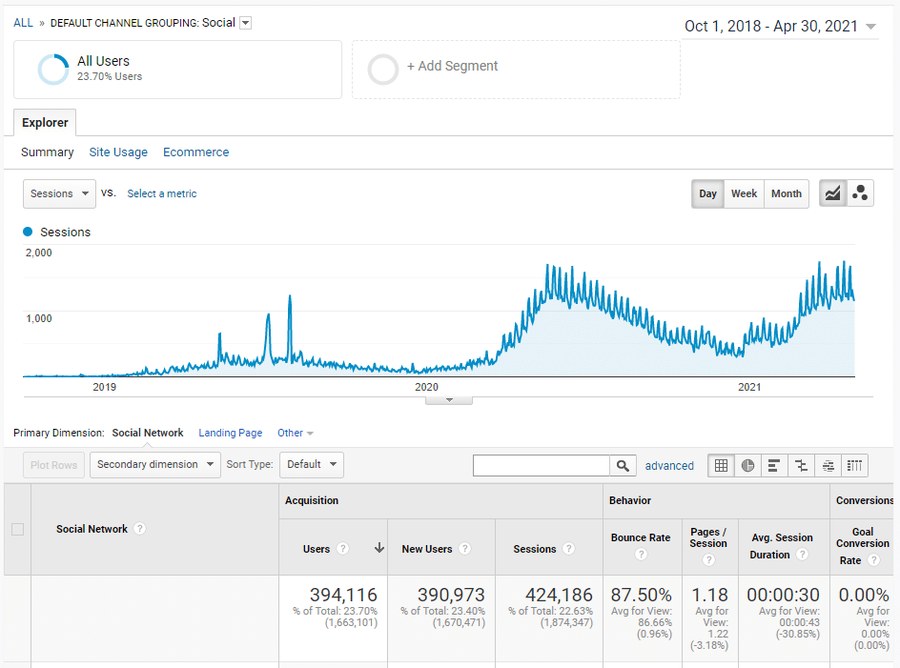900x668 pixels.
Task: Switch to the Ecommerce sub-tab
Action: point(196,152)
